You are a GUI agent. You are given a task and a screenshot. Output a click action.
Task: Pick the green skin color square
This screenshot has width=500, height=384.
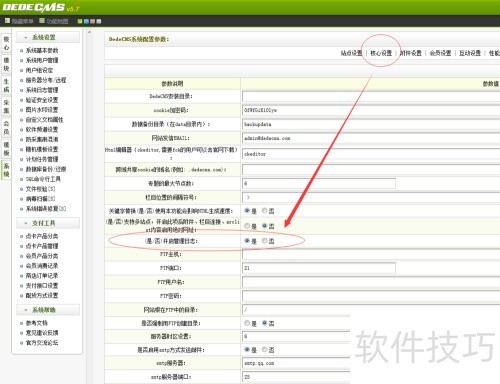point(80,21)
